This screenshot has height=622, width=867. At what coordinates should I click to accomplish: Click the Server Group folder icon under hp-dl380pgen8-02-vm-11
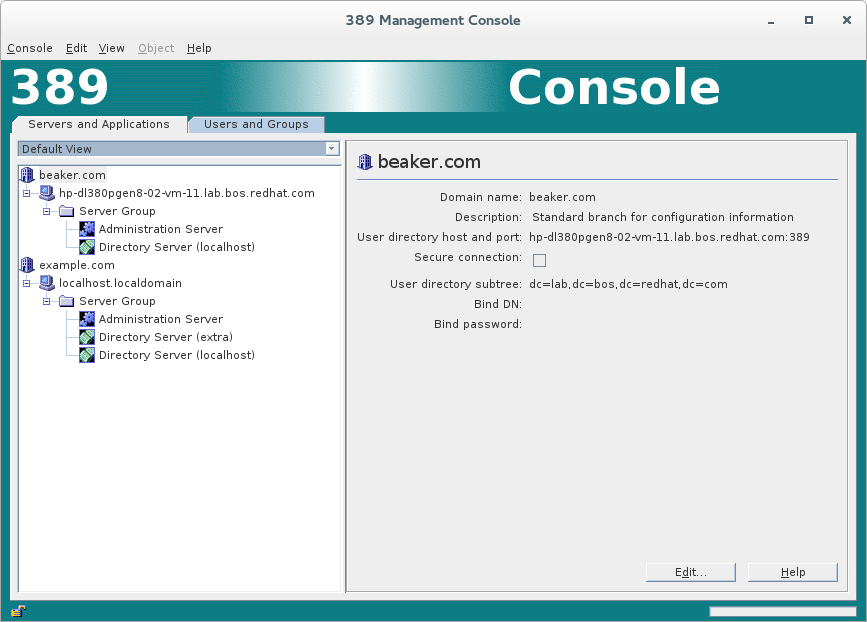click(x=66, y=211)
